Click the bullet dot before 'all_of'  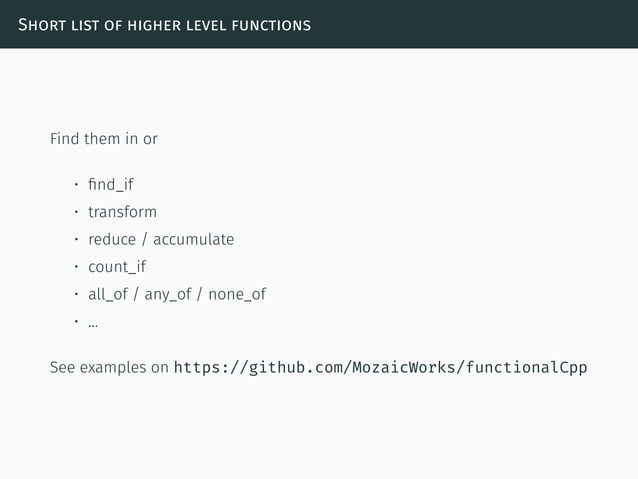click(x=76, y=294)
